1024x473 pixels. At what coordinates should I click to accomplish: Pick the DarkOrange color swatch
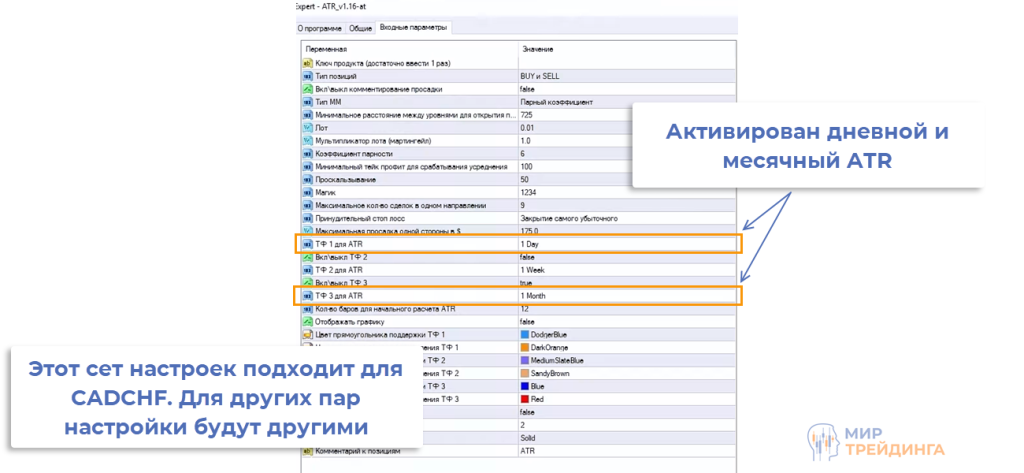(x=524, y=348)
